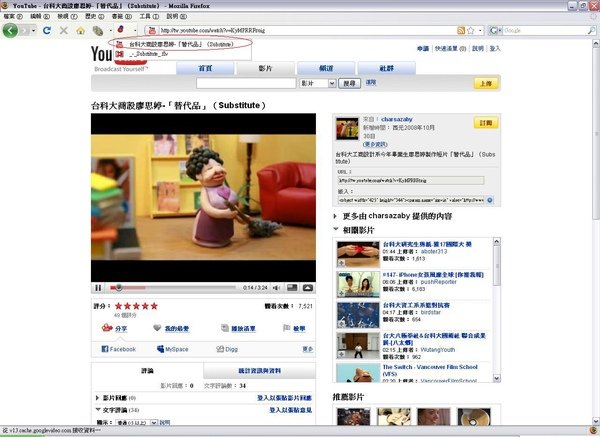Open the related video thumbnail by pushReporter
Viewport: 600px width, 437px height.
(x=358, y=284)
